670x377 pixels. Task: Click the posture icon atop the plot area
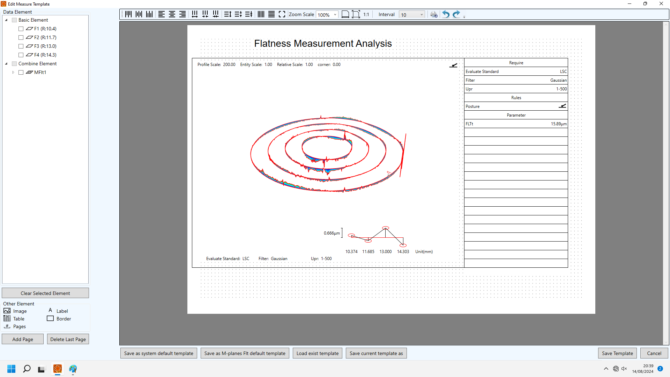point(453,65)
